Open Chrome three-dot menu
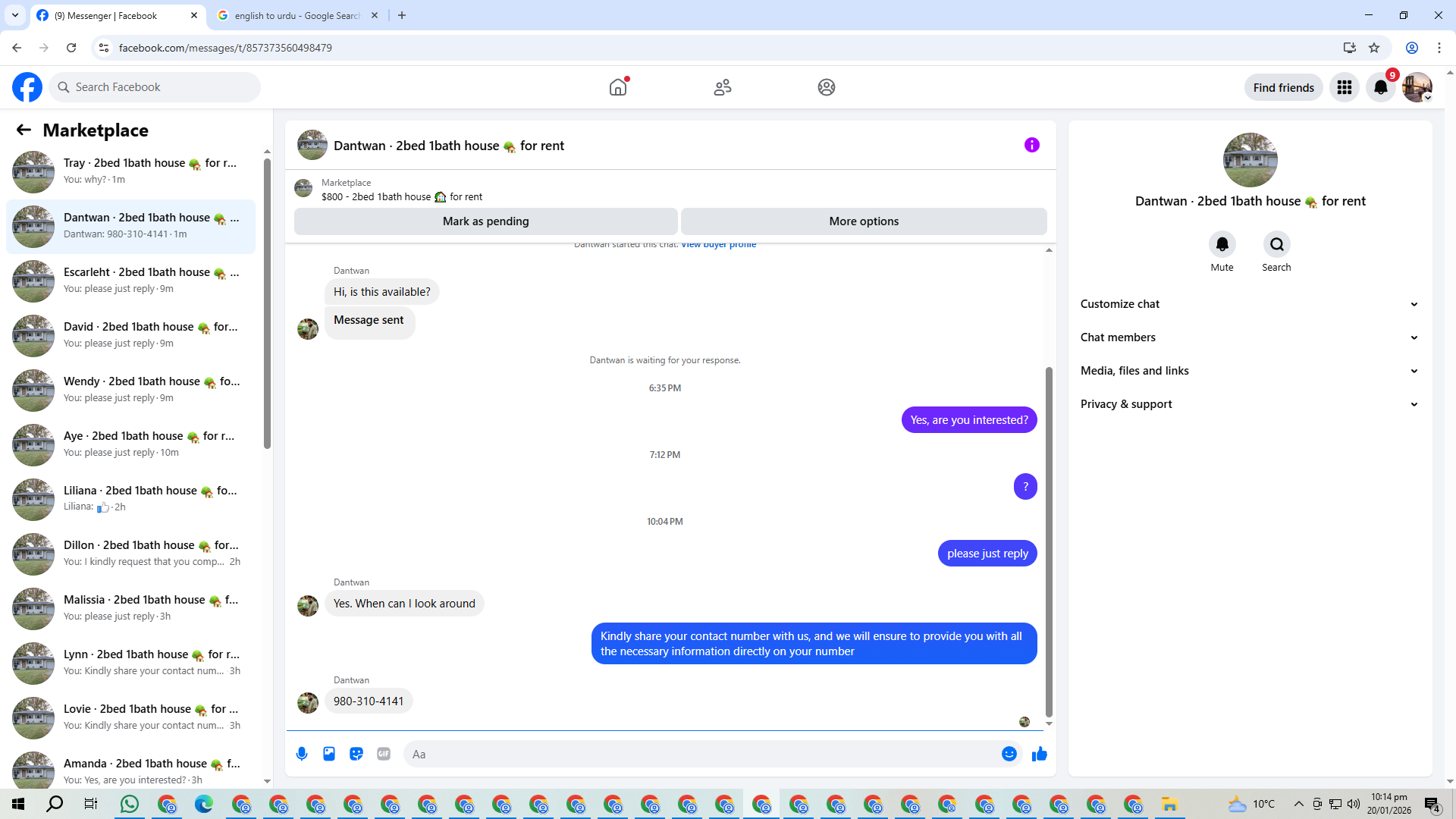 coord(1439,48)
